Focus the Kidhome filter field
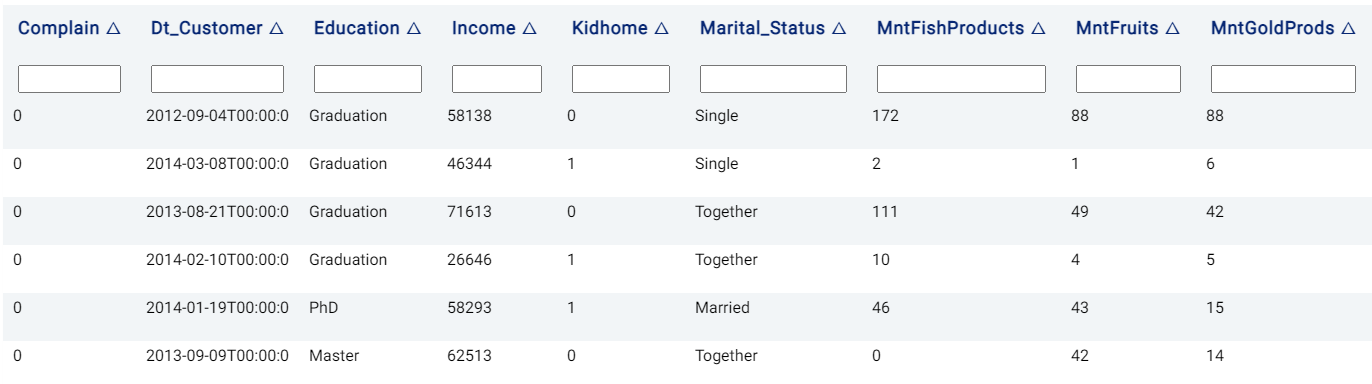 [621, 79]
